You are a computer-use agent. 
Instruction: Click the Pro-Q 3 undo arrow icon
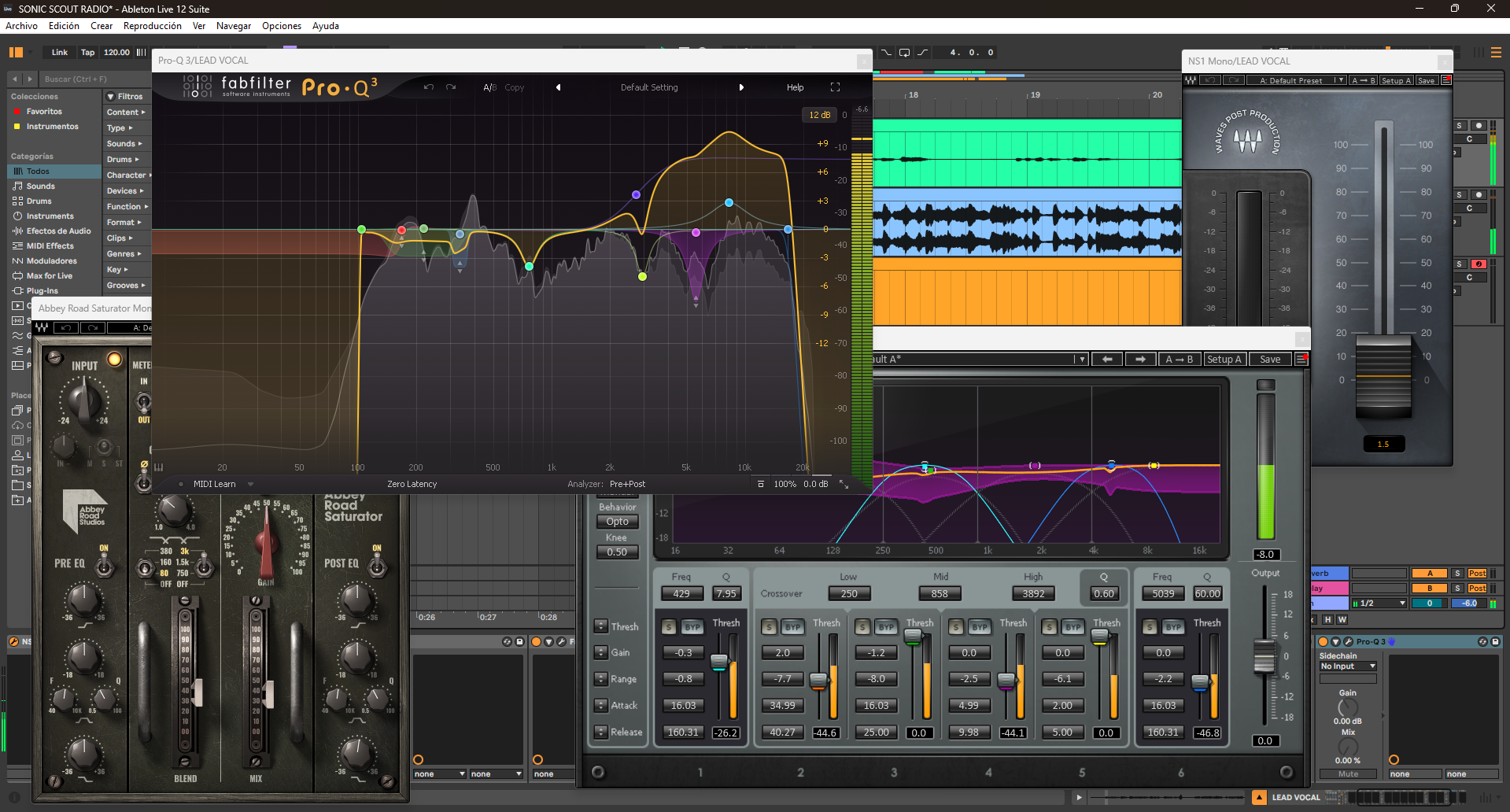point(429,87)
